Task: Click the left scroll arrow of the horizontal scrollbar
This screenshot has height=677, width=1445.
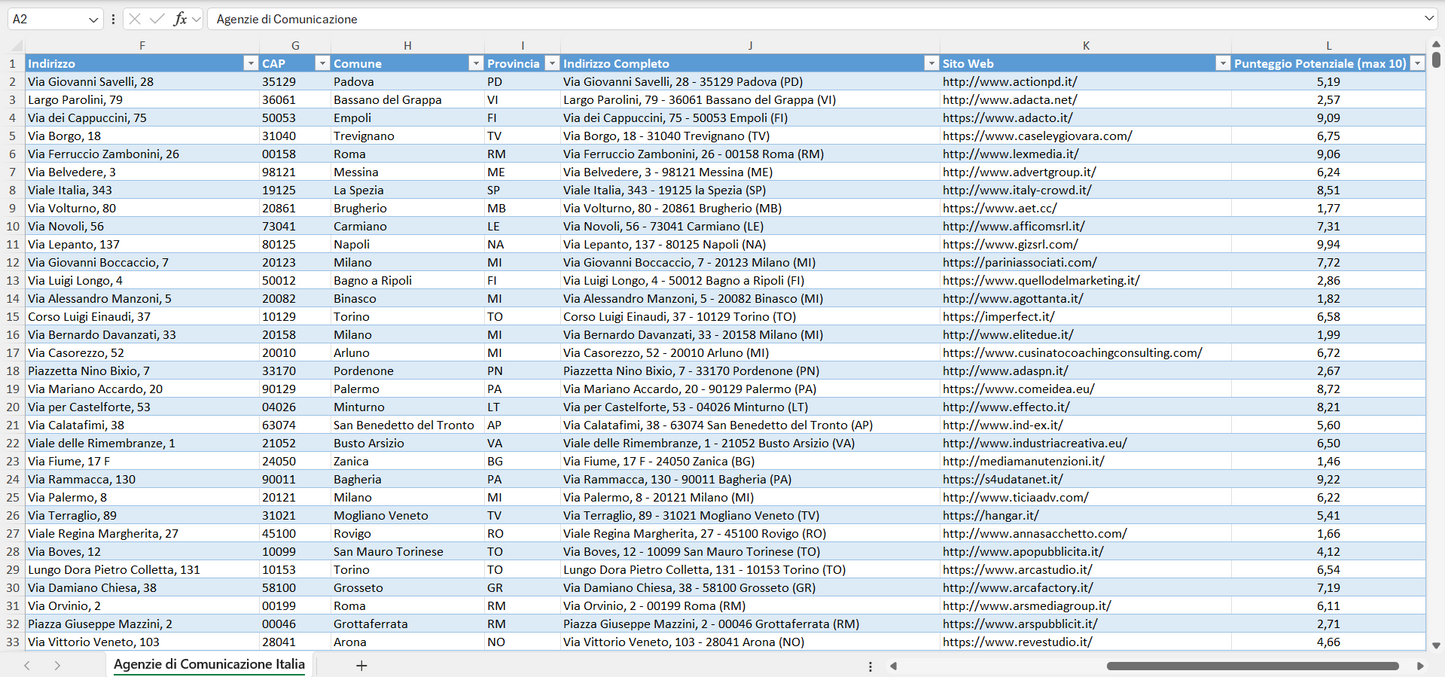Action: [x=893, y=664]
